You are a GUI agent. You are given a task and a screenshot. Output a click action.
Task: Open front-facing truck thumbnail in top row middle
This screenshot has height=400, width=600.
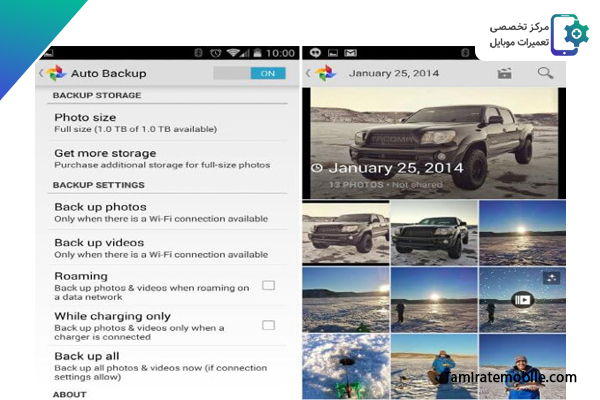[x=434, y=233]
